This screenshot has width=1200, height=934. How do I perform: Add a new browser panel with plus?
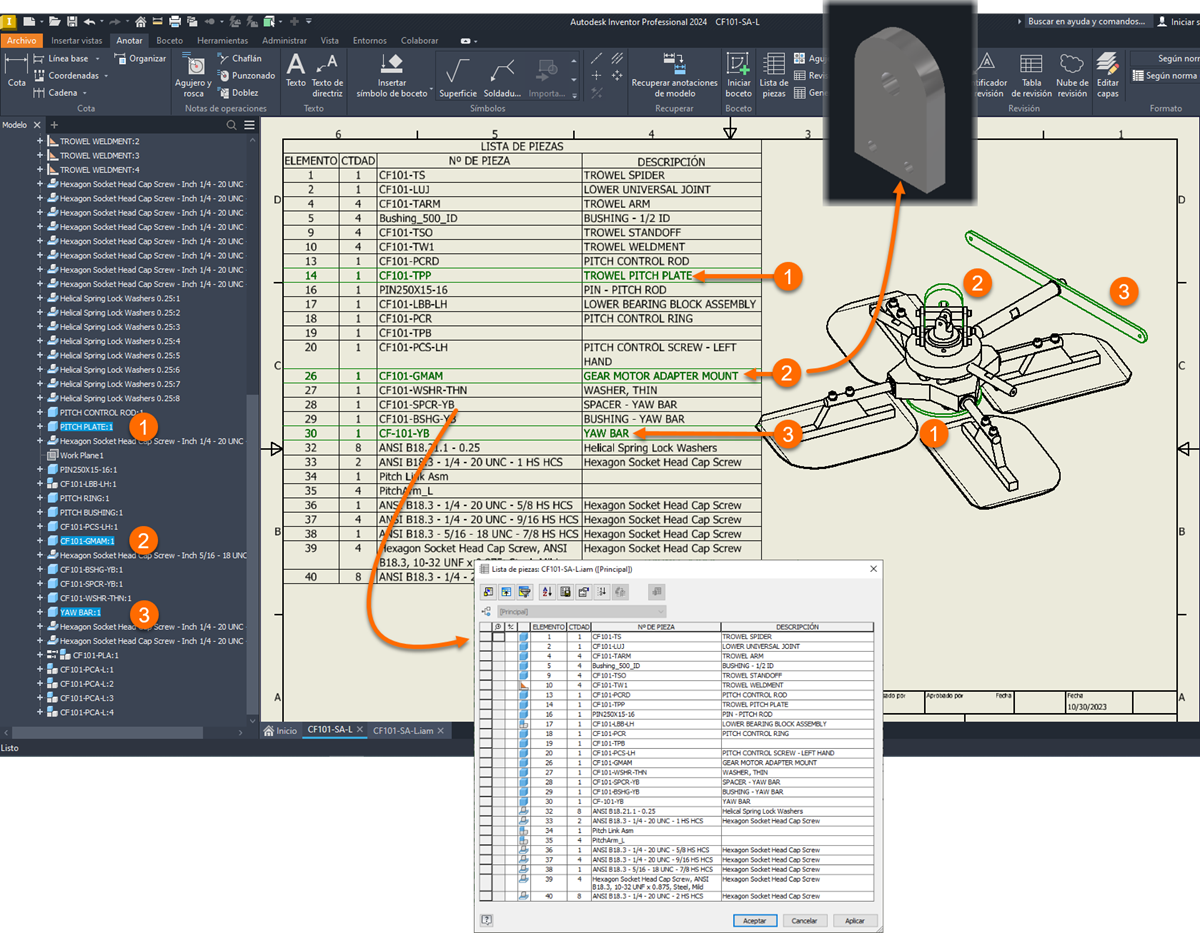pos(54,125)
